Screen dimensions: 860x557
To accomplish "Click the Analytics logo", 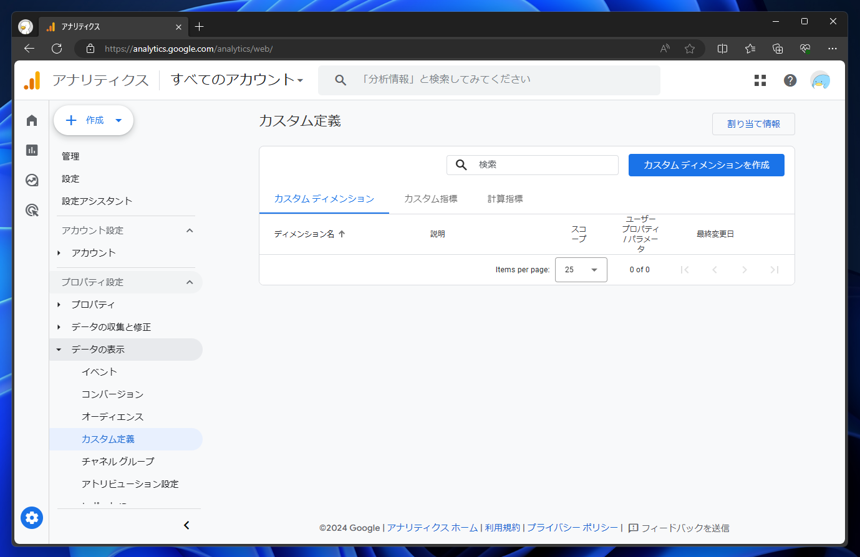I will click(32, 81).
